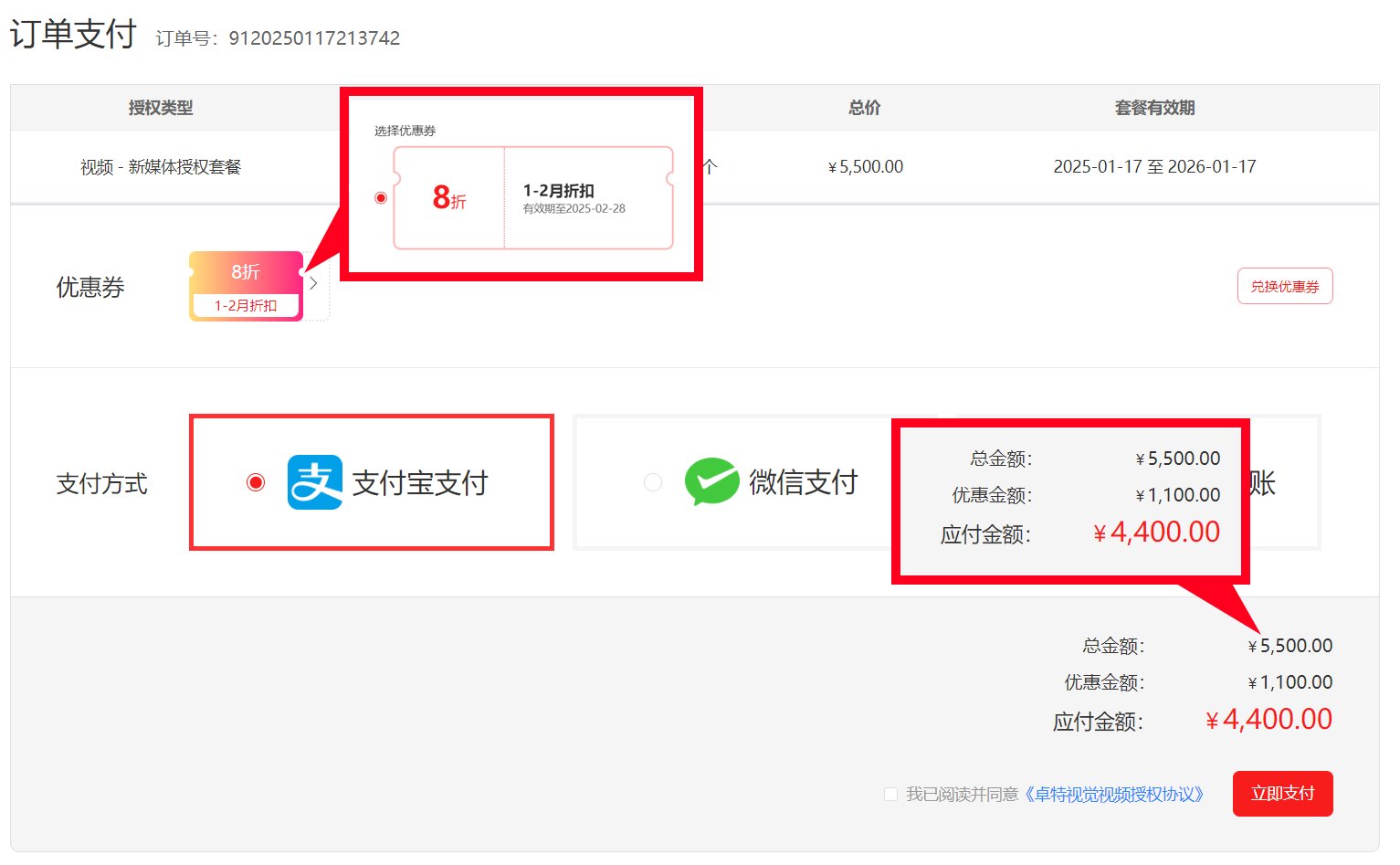Click the order number 9120250117213742
This screenshot has height=865, width=1400.
[314, 38]
